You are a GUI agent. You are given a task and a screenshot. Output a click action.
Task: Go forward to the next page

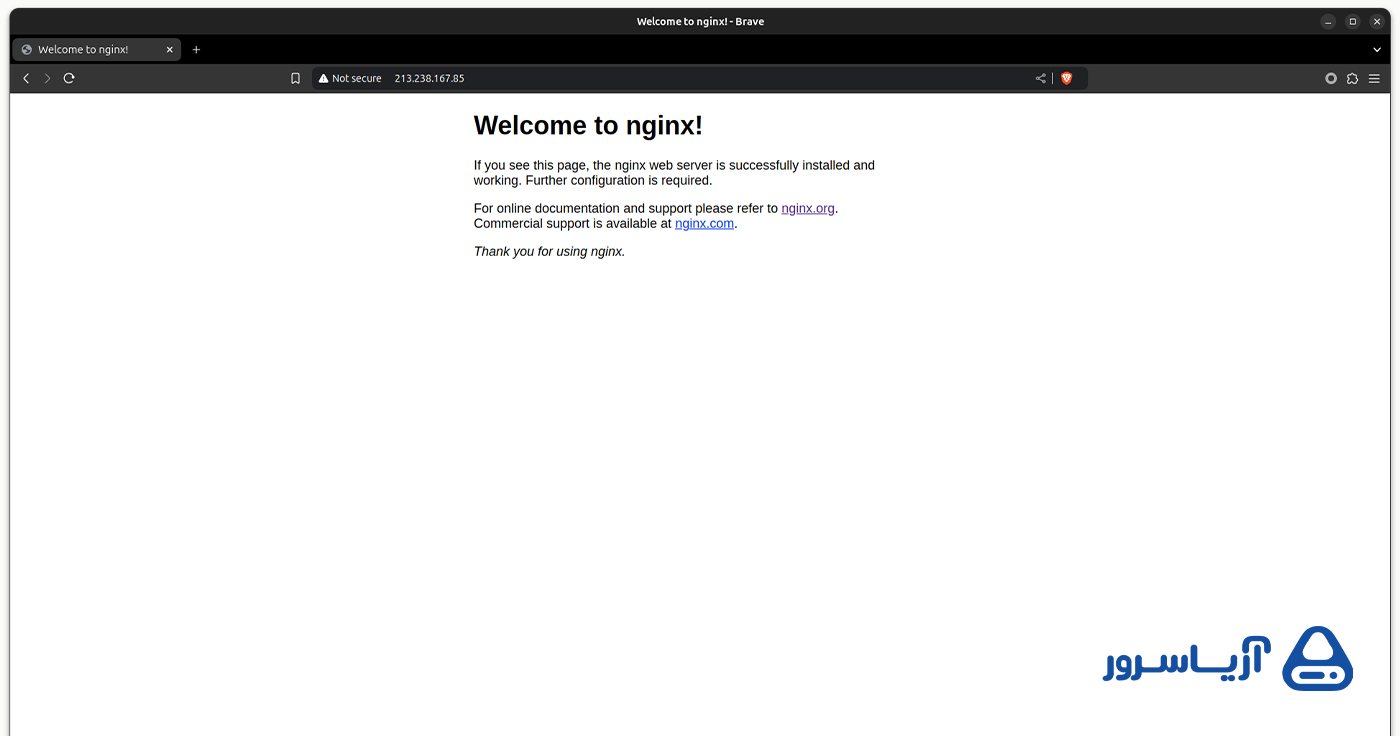click(x=47, y=78)
